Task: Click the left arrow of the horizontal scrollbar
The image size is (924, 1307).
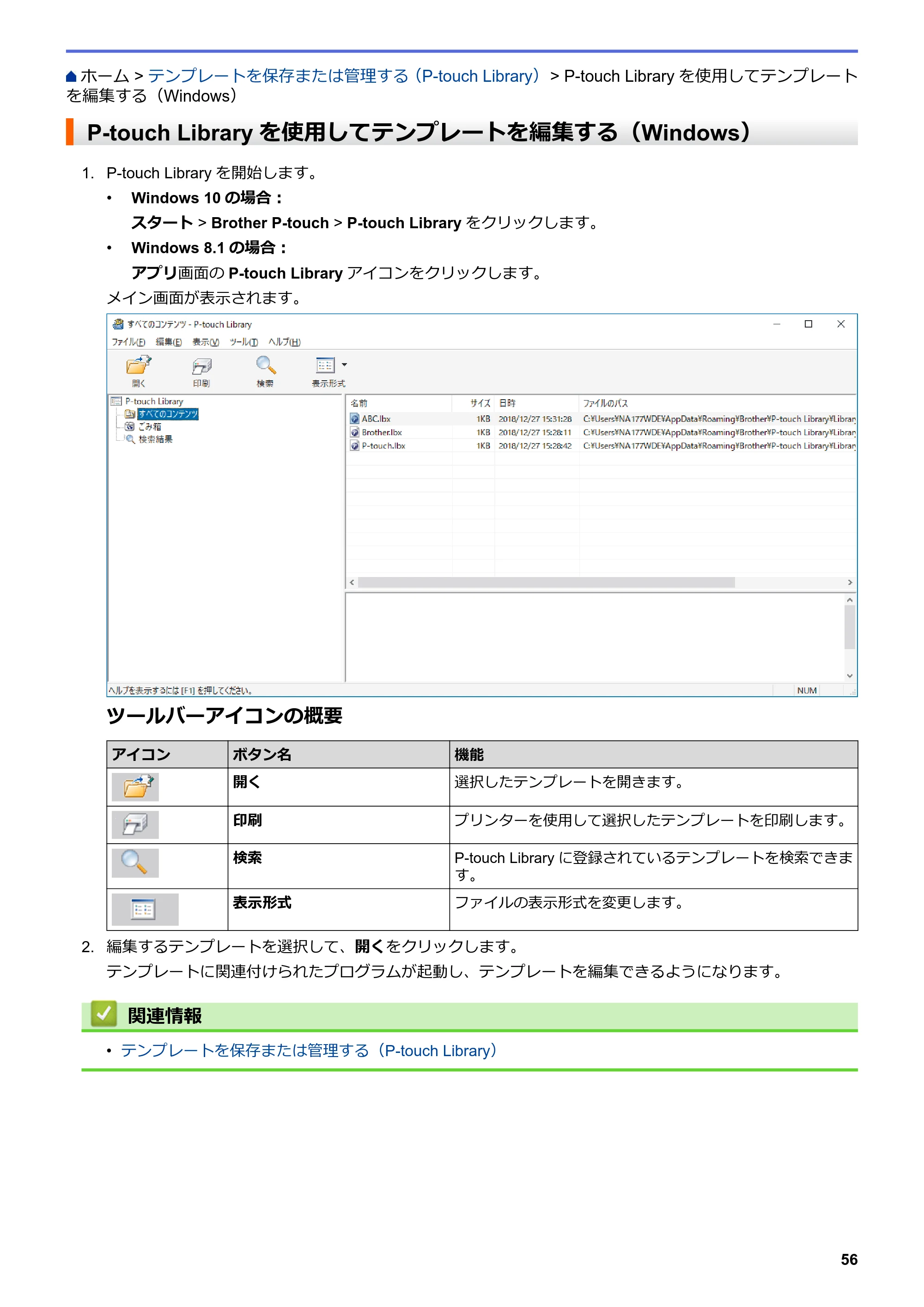Action: [352, 582]
